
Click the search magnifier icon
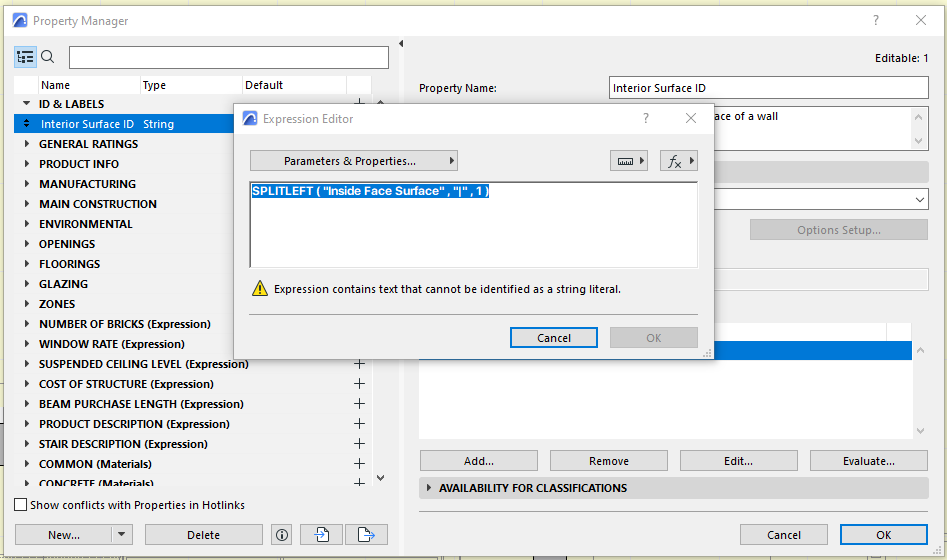(48, 57)
